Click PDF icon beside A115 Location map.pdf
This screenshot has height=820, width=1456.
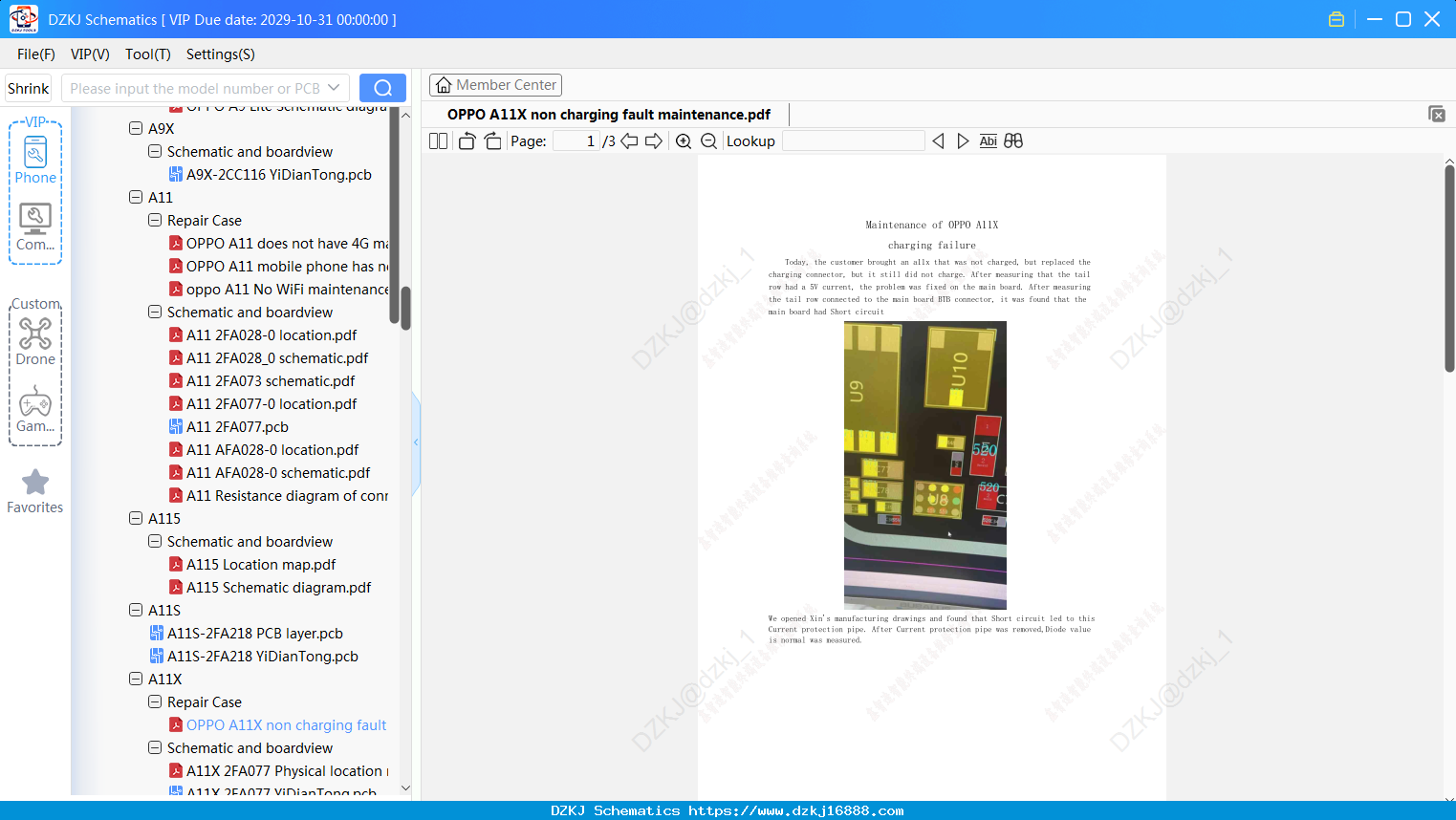(x=176, y=565)
